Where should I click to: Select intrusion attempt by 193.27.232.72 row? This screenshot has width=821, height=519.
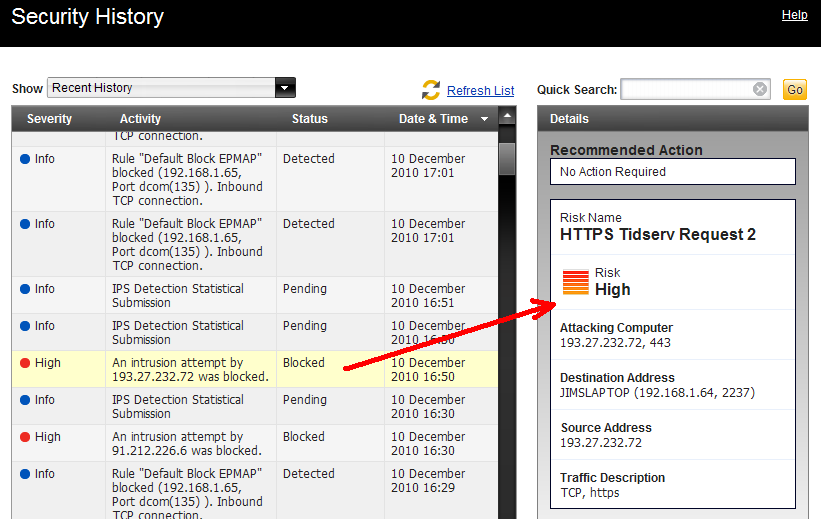[x=255, y=369]
